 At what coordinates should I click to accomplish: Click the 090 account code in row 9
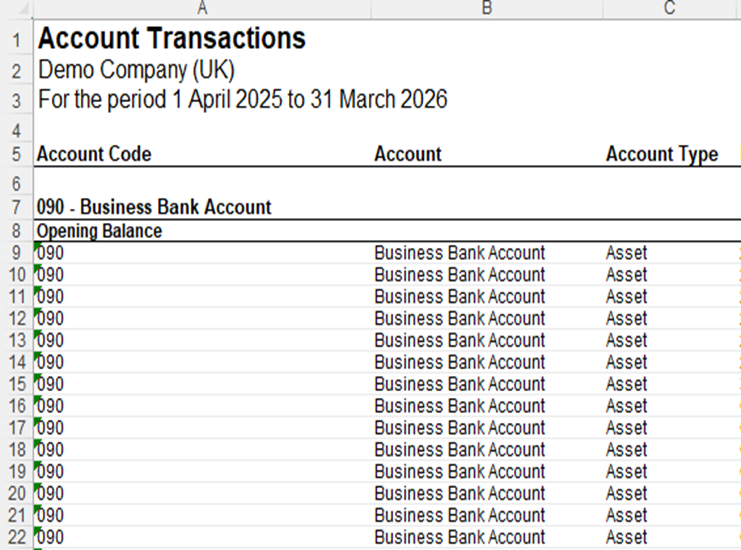(x=51, y=253)
